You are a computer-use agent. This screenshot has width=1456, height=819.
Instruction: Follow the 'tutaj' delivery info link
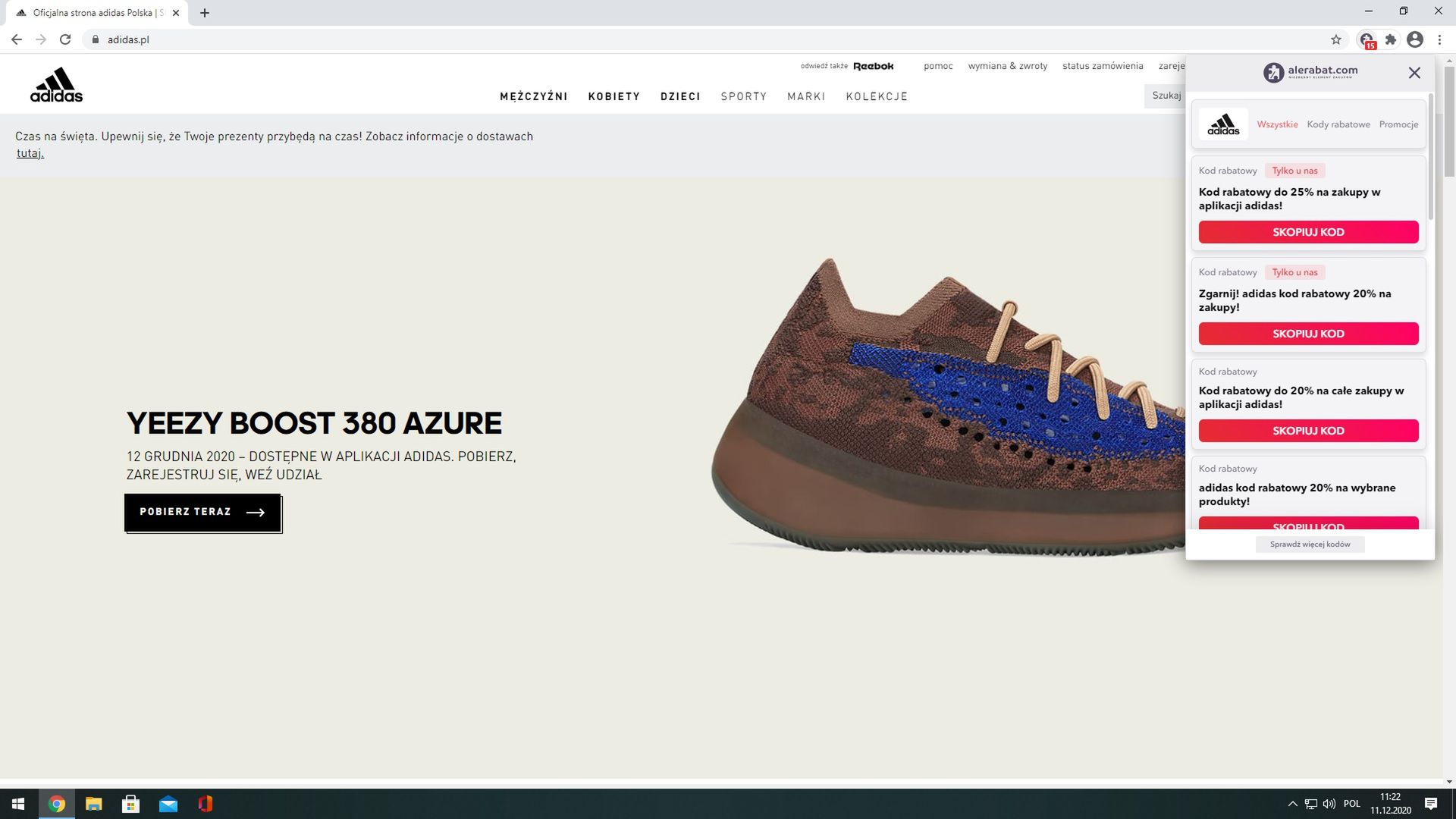30,153
